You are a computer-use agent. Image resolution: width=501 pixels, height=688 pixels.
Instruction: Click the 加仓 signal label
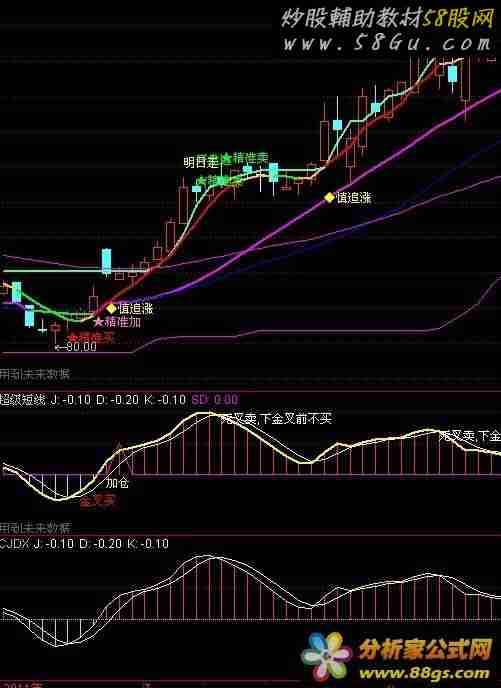pyautogui.click(x=117, y=483)
